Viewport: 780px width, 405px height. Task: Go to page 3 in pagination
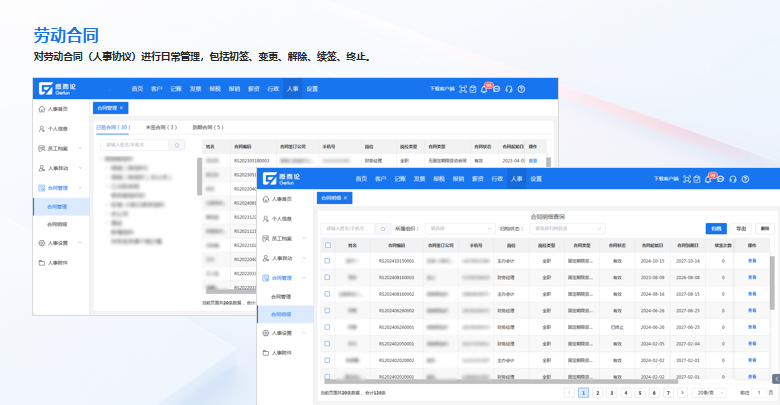(612, 393)
